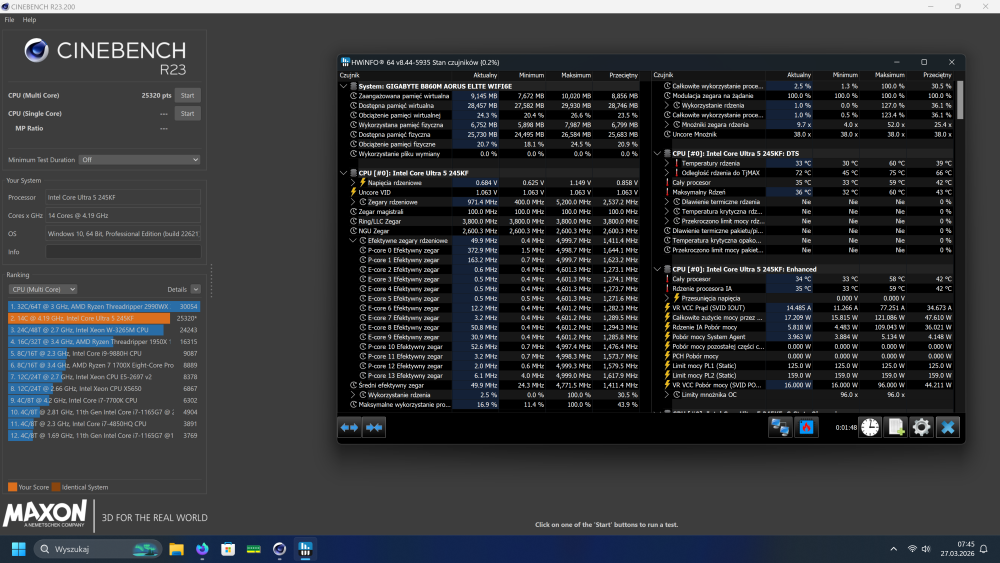Start the CPU Multi Core test
This screenshot has height=563, width=1000.
tap(188, 96)
